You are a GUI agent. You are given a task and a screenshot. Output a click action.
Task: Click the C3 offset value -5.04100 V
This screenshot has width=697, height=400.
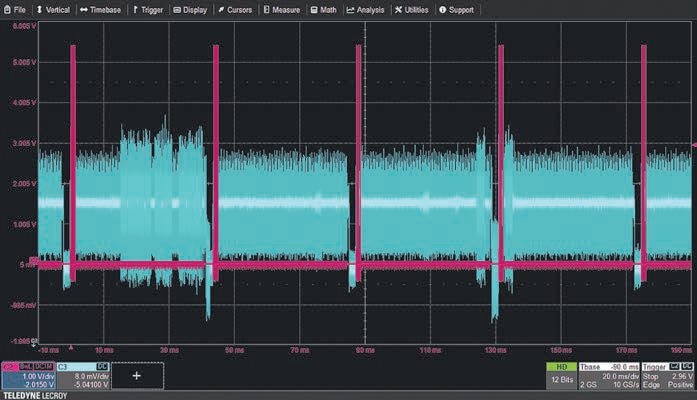(89, 384)
